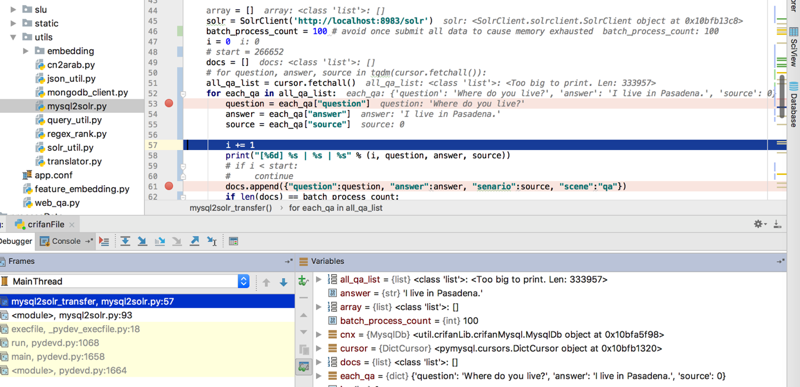
Task: Click the previous frame up arrow
Action: pos(266,282)
